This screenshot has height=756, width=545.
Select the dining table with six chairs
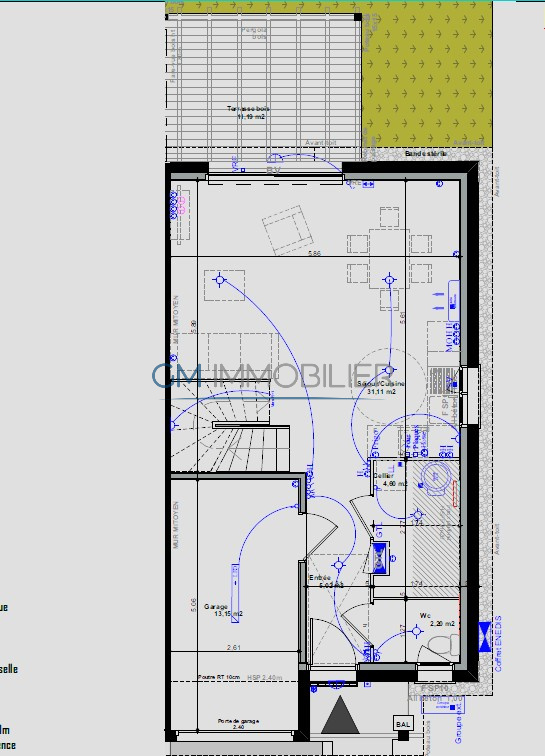click(x=389, y=258)
